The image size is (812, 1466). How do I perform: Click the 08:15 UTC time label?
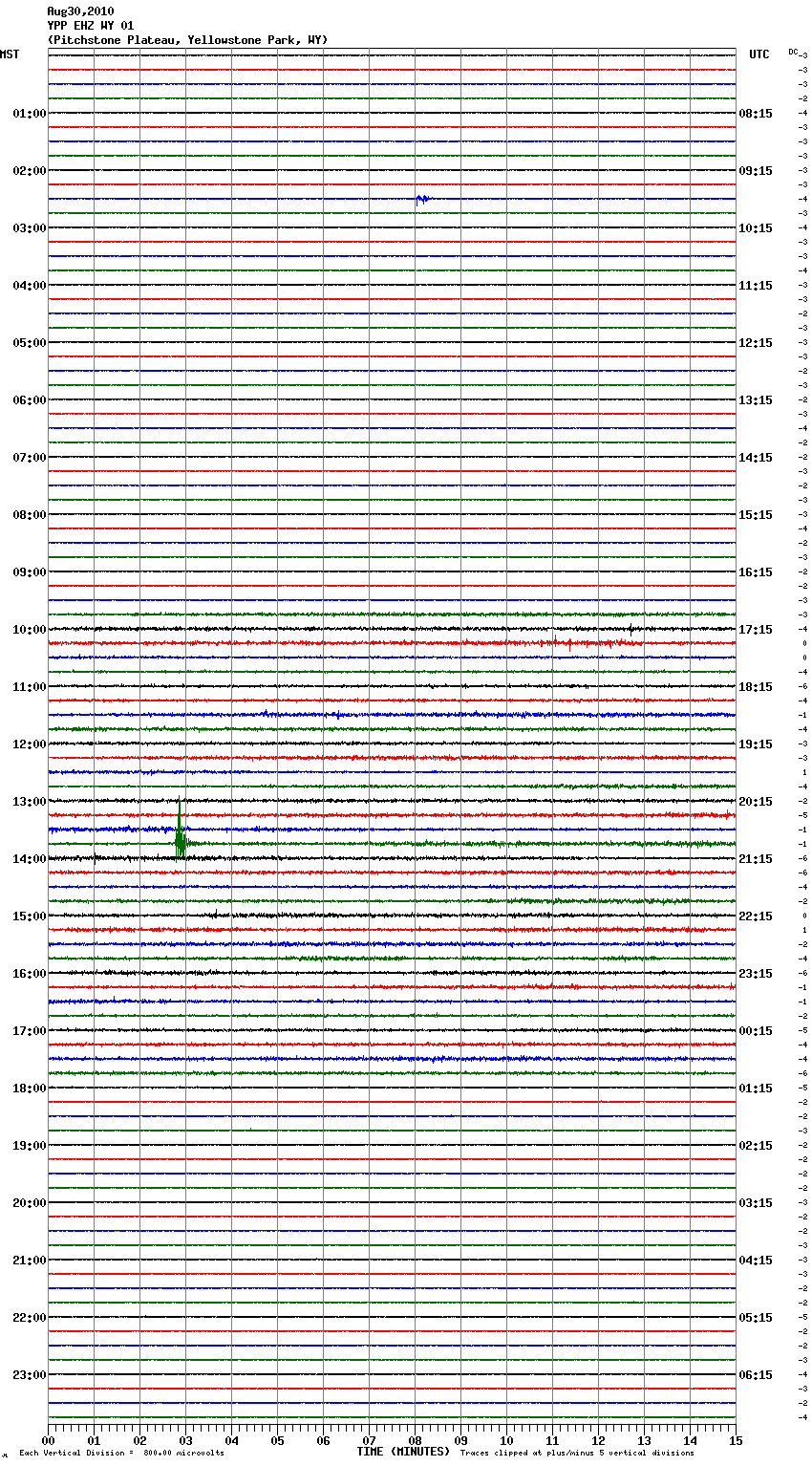pyautogui.click(x=756, y=114)
